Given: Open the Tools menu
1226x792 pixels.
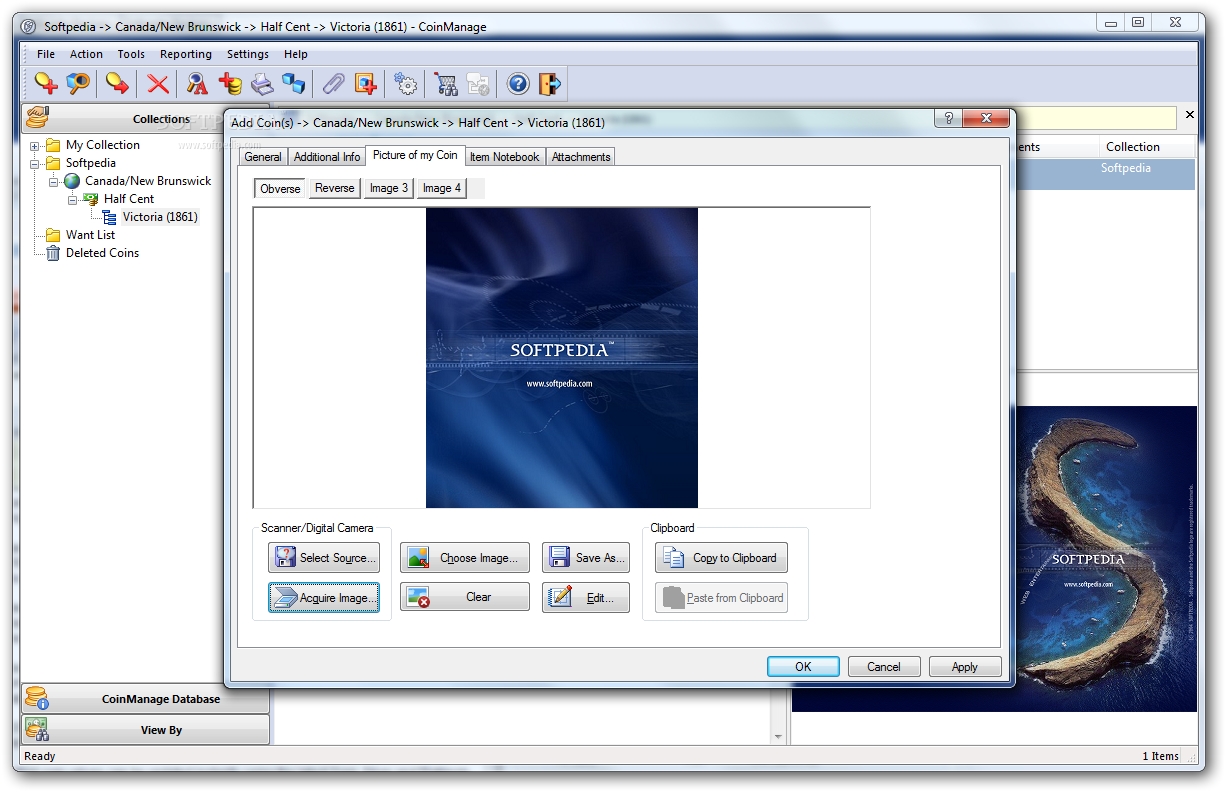Looking at the screenshot, I should point(131,54).
